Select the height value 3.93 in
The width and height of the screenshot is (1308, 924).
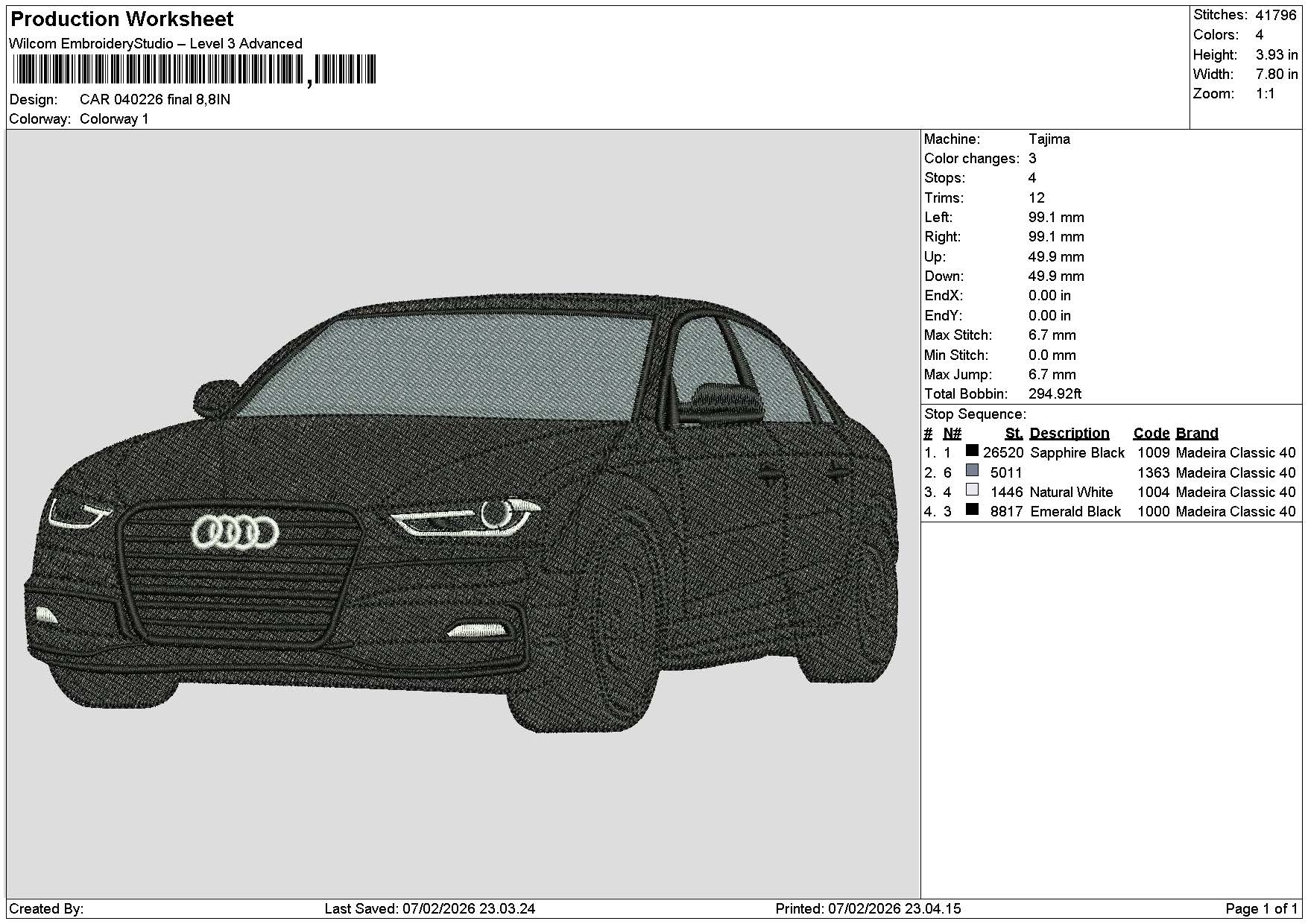pyautogui.click(x=1277, y=54)
